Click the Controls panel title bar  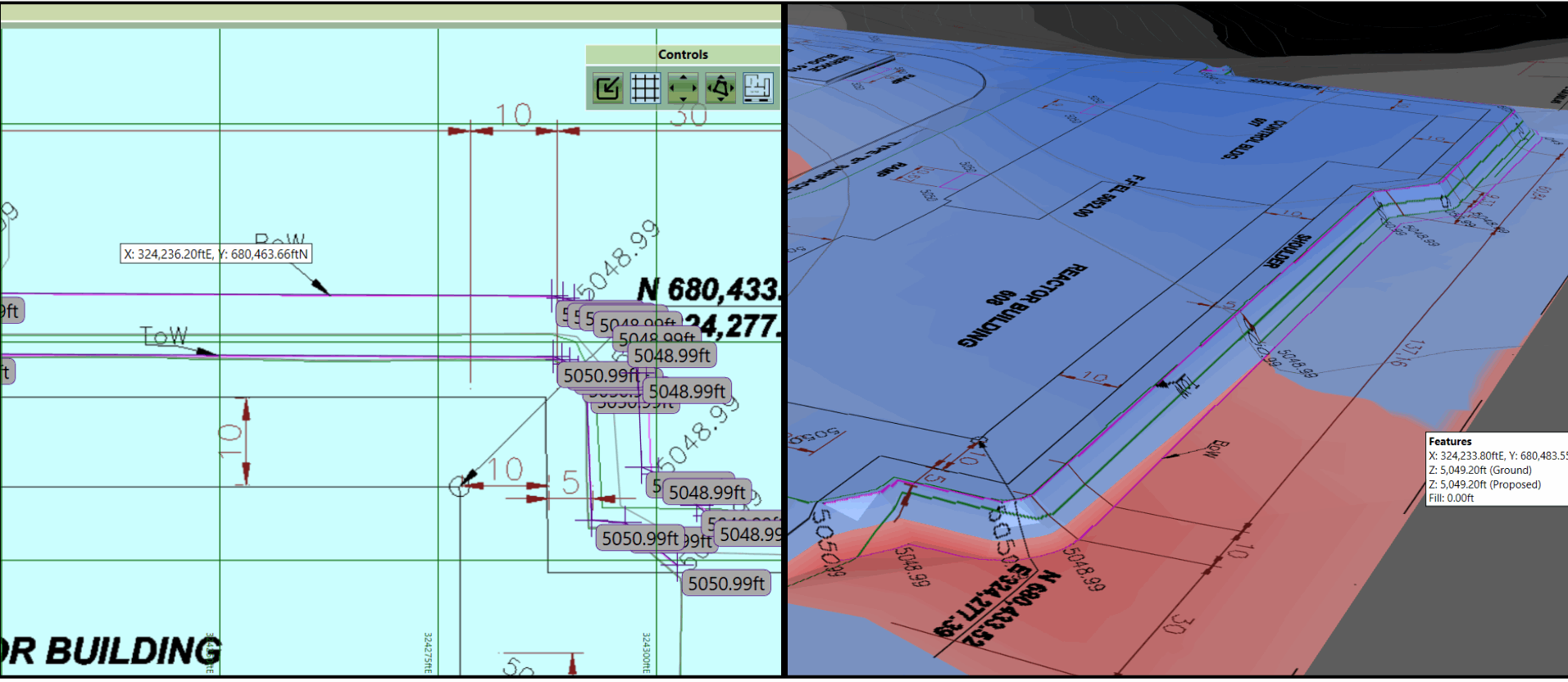pyautogui.click(x=682, y=54)
